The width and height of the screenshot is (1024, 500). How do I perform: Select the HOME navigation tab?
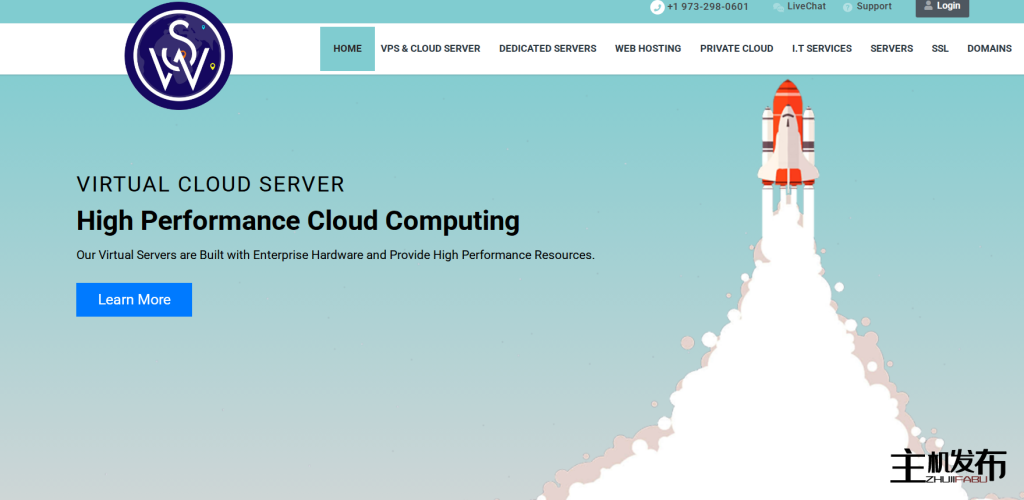347,49
